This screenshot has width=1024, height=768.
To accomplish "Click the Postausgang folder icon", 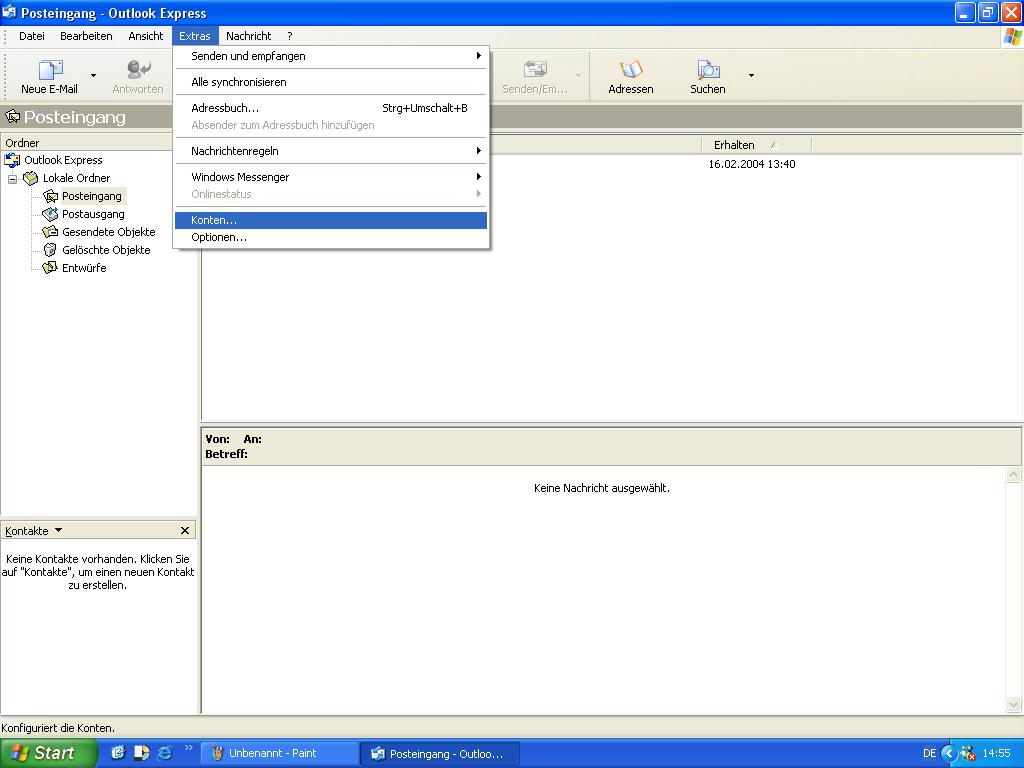I will coord(50,214).
